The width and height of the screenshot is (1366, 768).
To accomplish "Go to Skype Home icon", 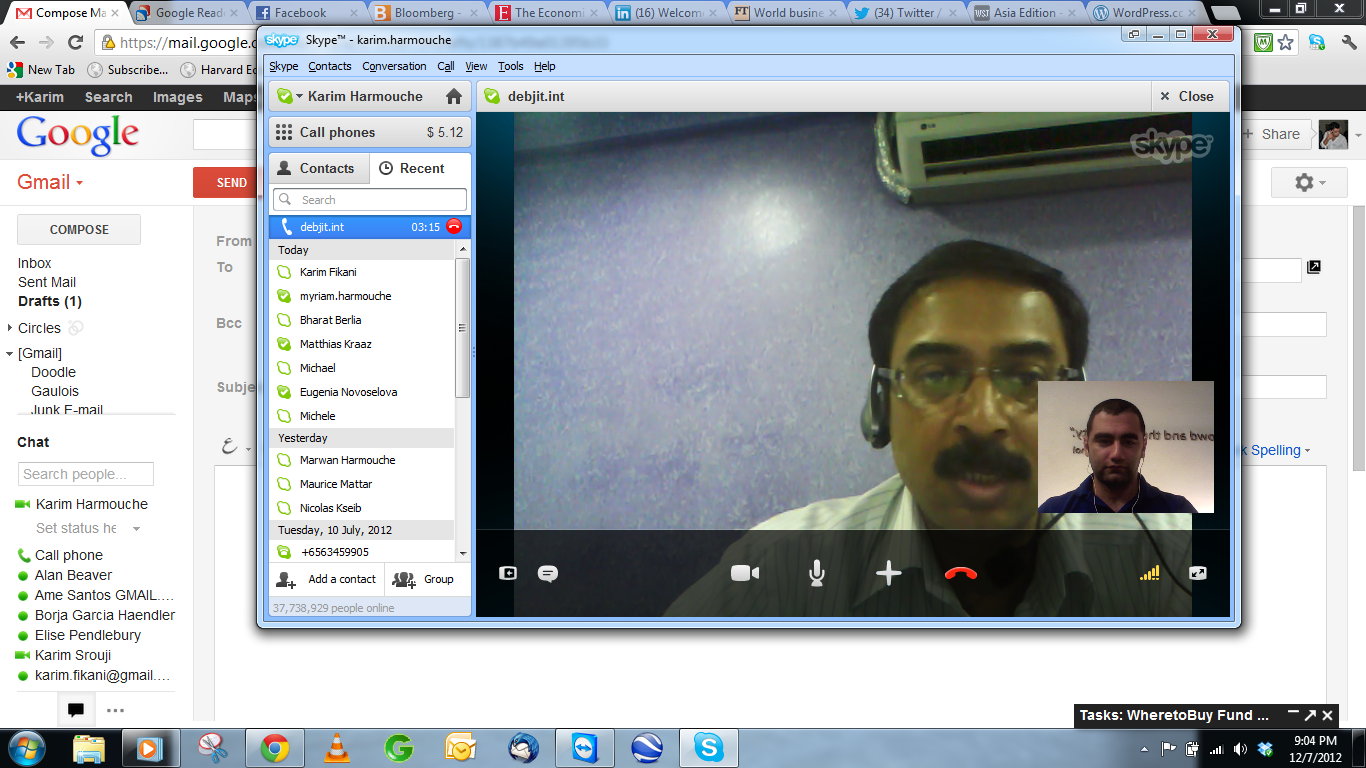I will click(454, 97).
